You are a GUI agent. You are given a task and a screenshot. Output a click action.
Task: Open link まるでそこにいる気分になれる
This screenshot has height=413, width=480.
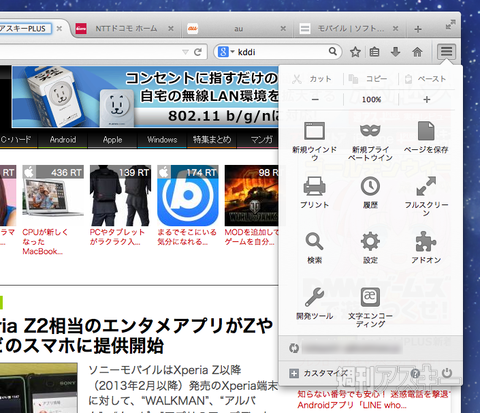[187, 237]
